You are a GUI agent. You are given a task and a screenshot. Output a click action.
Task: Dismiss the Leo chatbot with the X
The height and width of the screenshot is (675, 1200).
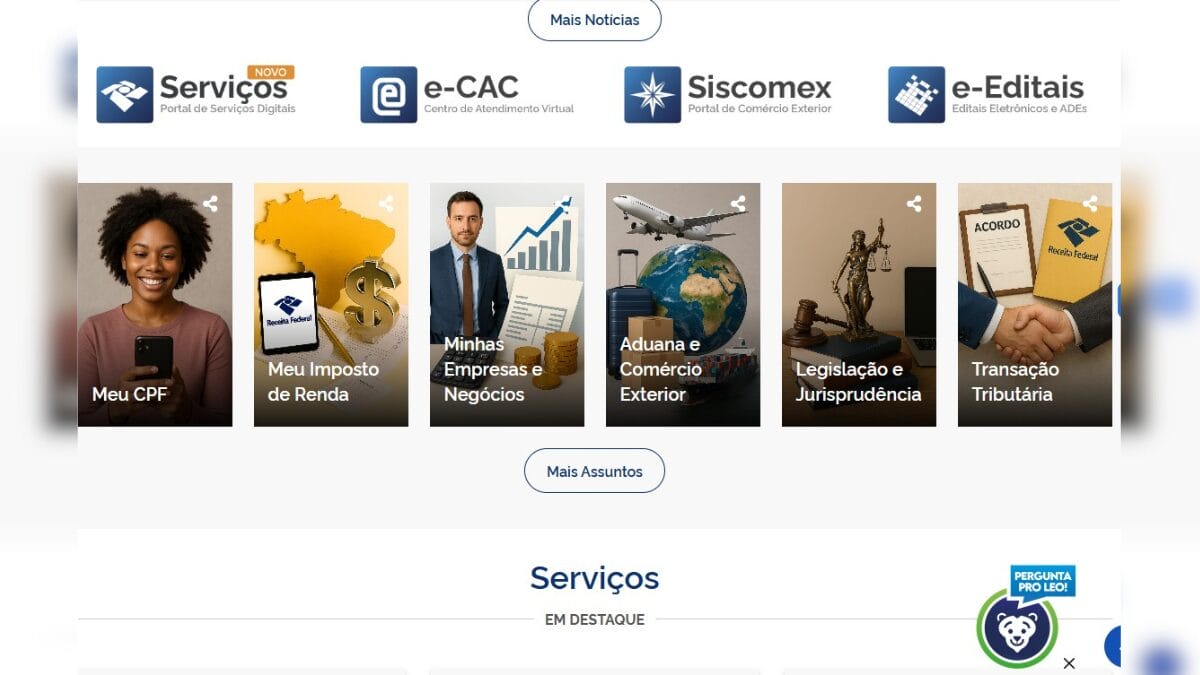coord(1069,663)
